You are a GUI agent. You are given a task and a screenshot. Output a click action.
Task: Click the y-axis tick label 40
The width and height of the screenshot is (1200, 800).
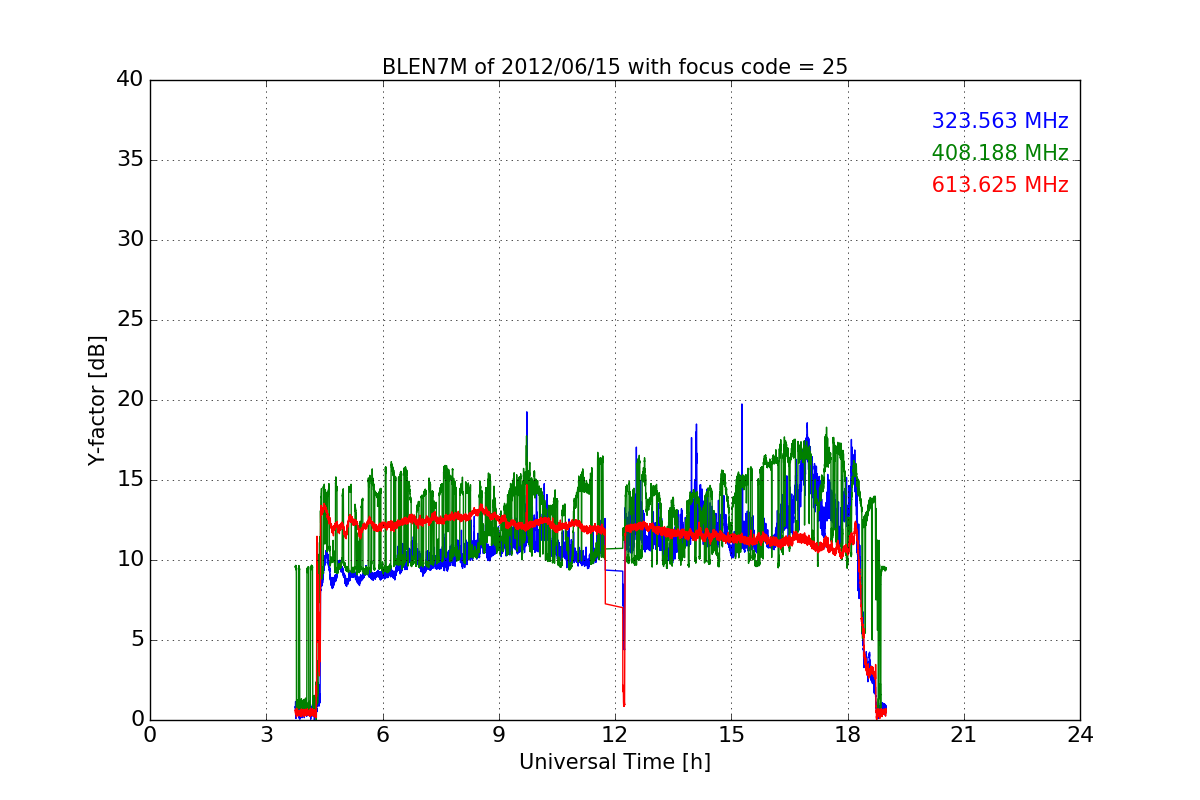[129, 80]
